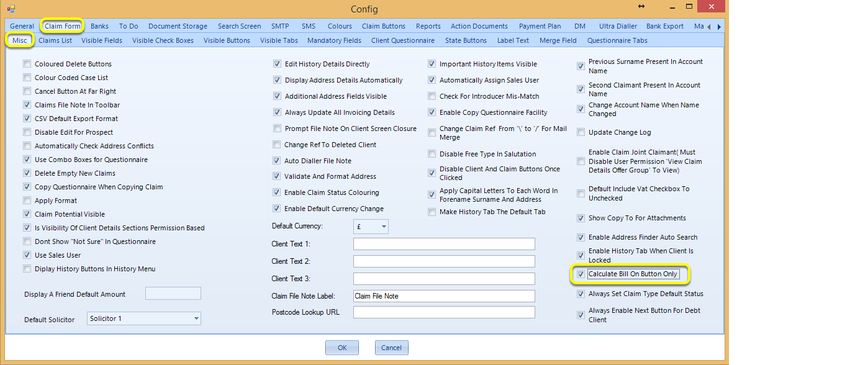Go to the Banks tab
Viewport: 855px width, 365px height.
(x=99, y=26)
